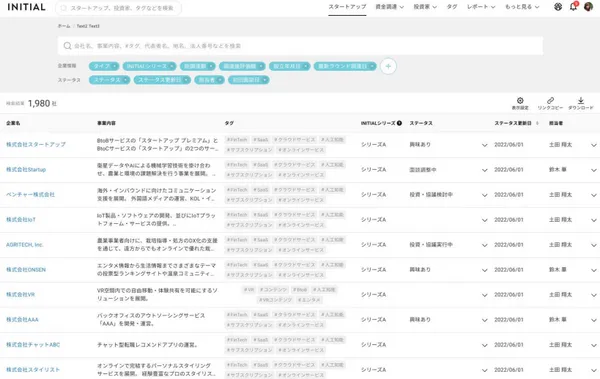Expand status dropdown for ベンチャー株式会社 row
Screen dimensions: 600x379
484,195
